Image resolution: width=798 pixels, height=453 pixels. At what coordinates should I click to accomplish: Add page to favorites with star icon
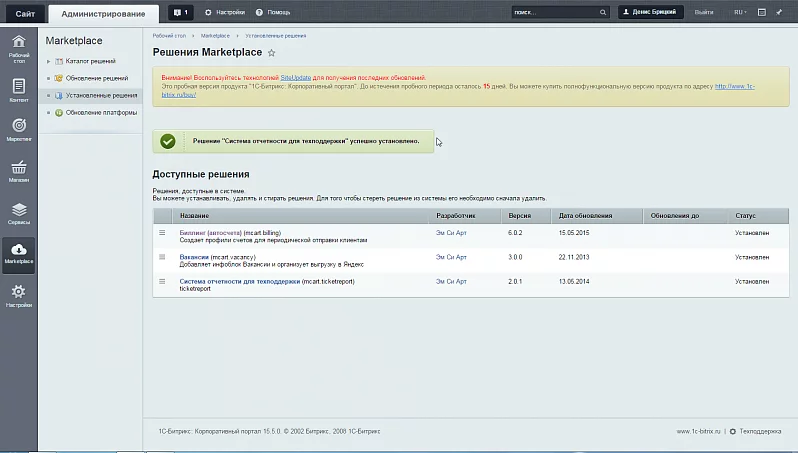click(x=272, y=52)
